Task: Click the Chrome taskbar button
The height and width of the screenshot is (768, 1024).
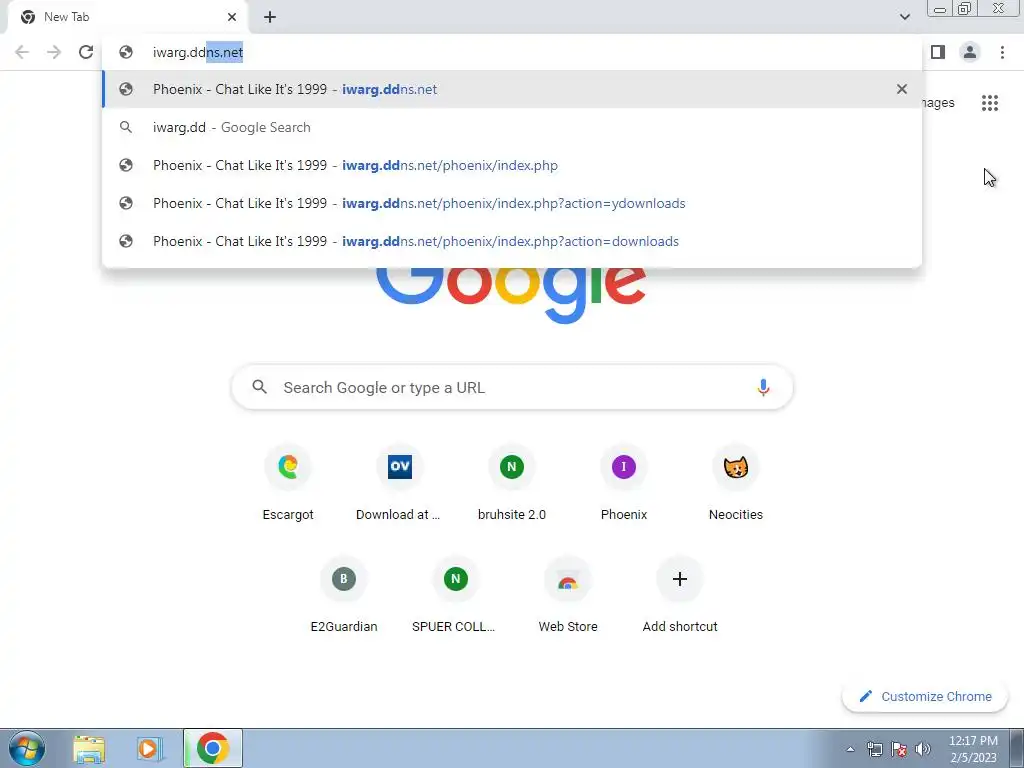Action: click(213, 748)
